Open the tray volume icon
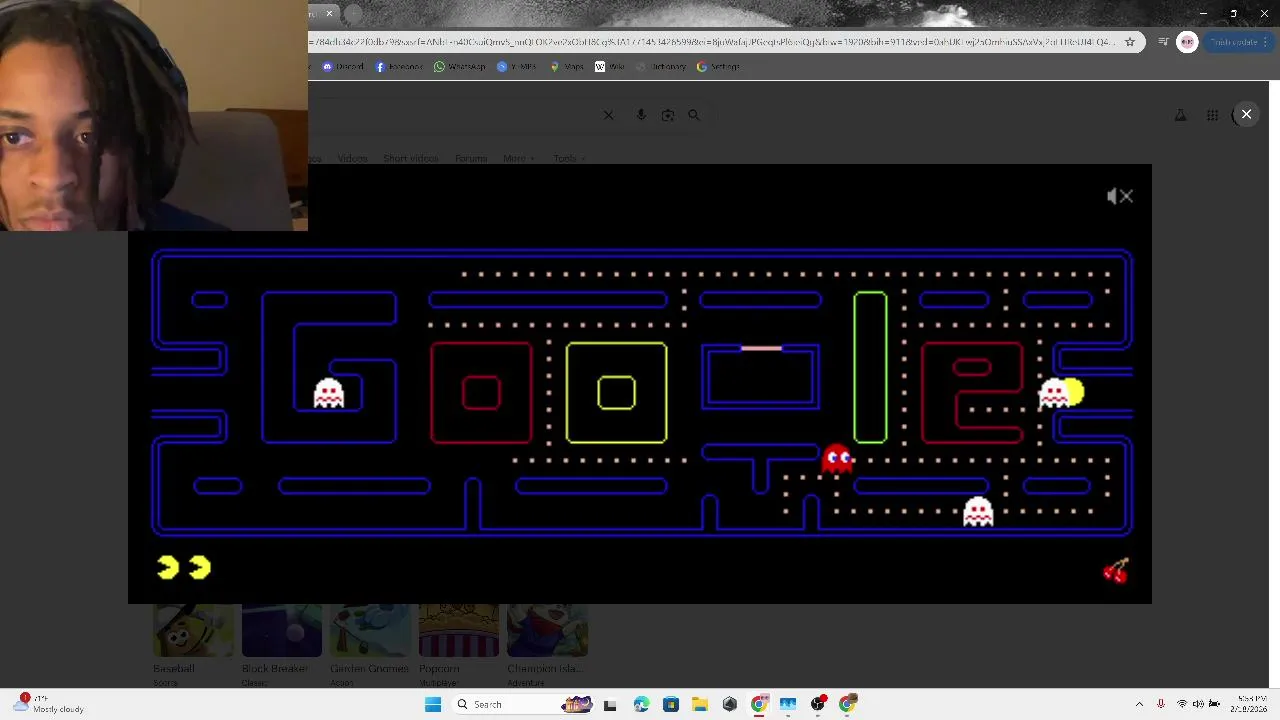This screenshot has height=720, width=1280. 1198,704
